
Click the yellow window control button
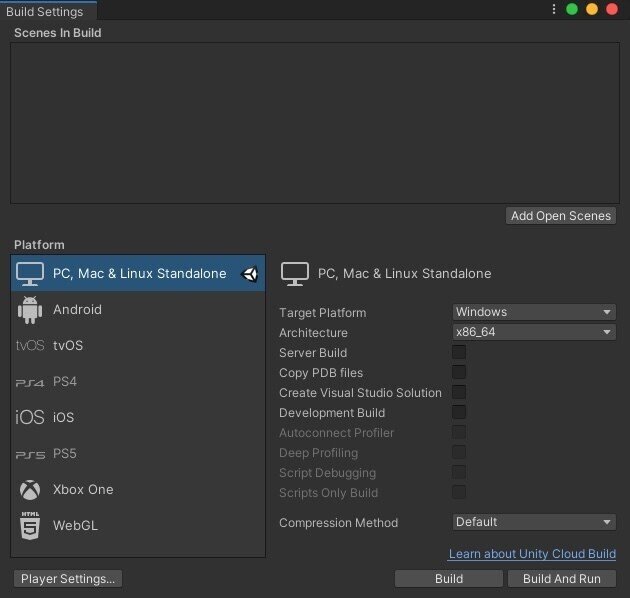coord(592,9)
